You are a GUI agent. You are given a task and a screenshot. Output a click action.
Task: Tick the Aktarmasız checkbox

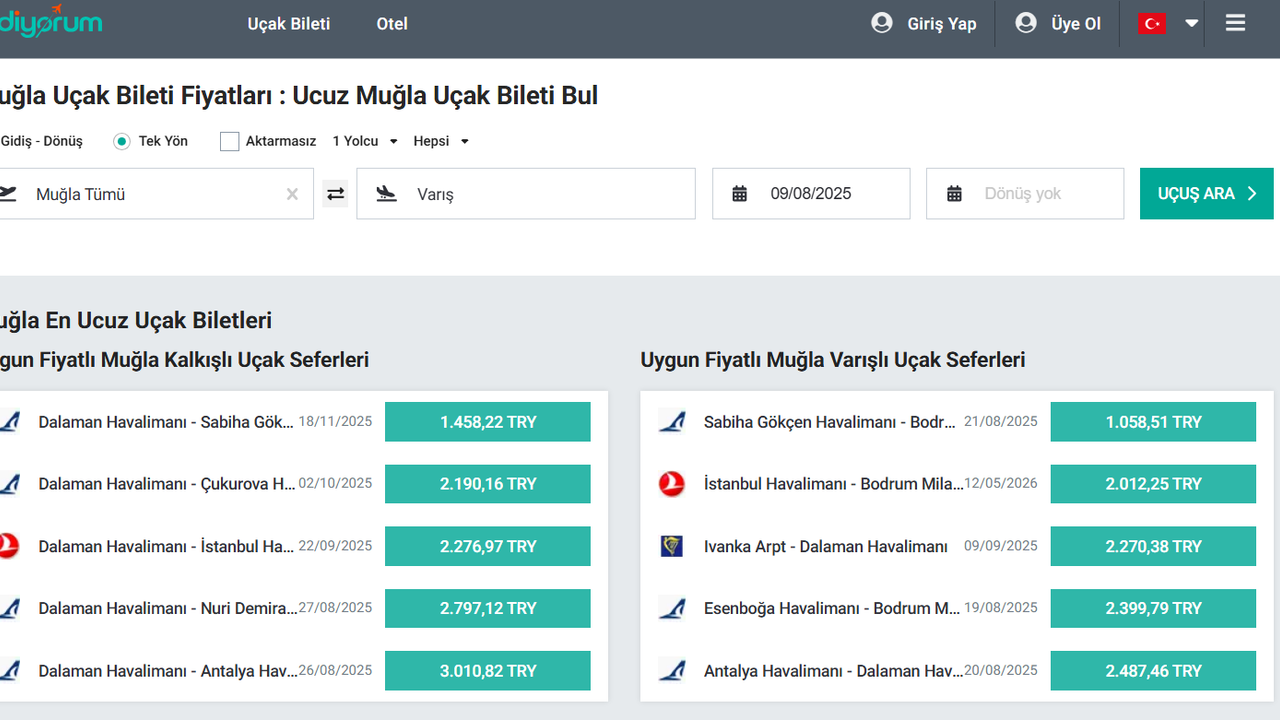click(x=229, y=141)
